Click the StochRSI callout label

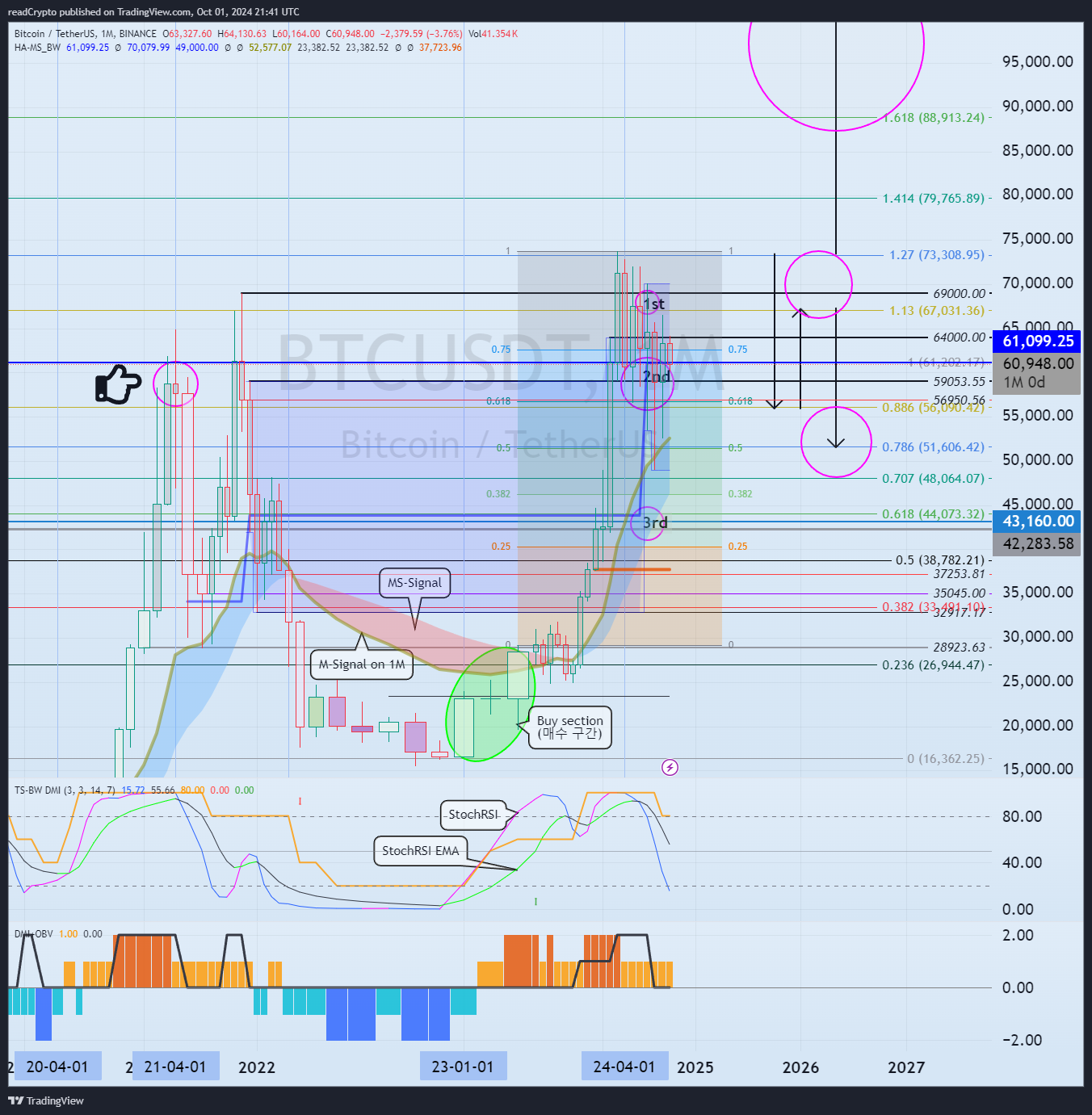click(473, 815)
